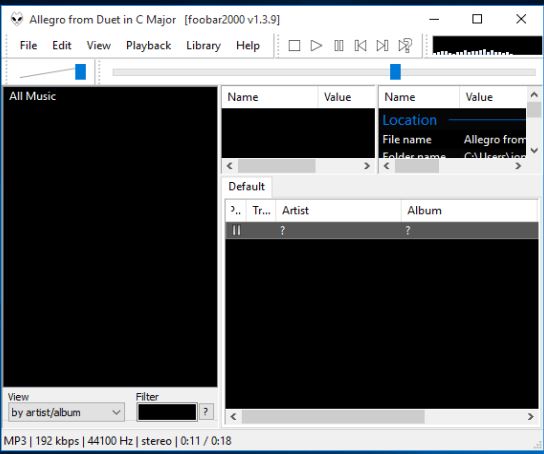Sort playlist by Album column header
The height and width of the screenshot is (454, 544).
(470, 211)
